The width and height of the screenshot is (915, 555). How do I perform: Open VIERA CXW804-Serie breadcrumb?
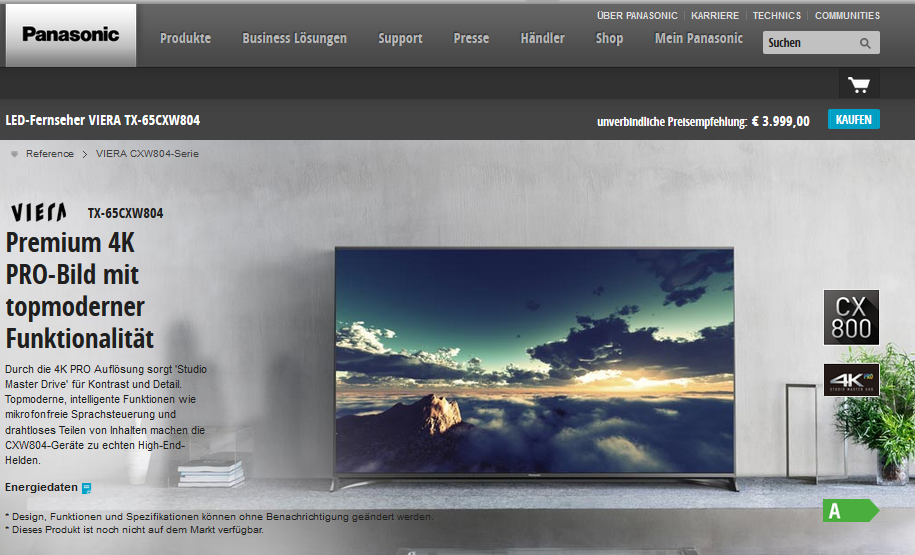(x=147, y=154)
